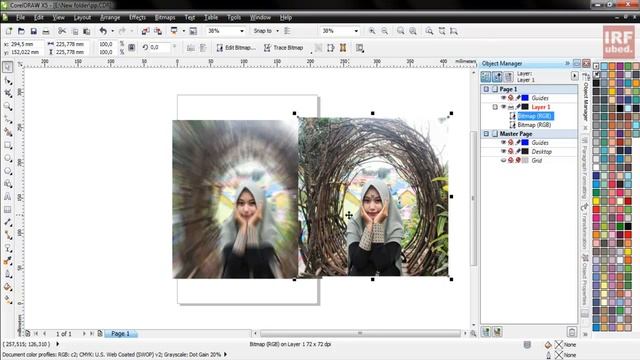Toggle Edit Across Layers button in Object Manager
This screenshot has height=360, width=640.
(497, 76)
